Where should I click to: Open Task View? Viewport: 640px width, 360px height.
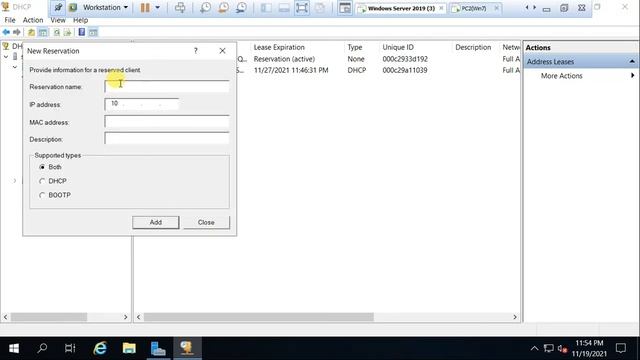(x=70, y=348)
